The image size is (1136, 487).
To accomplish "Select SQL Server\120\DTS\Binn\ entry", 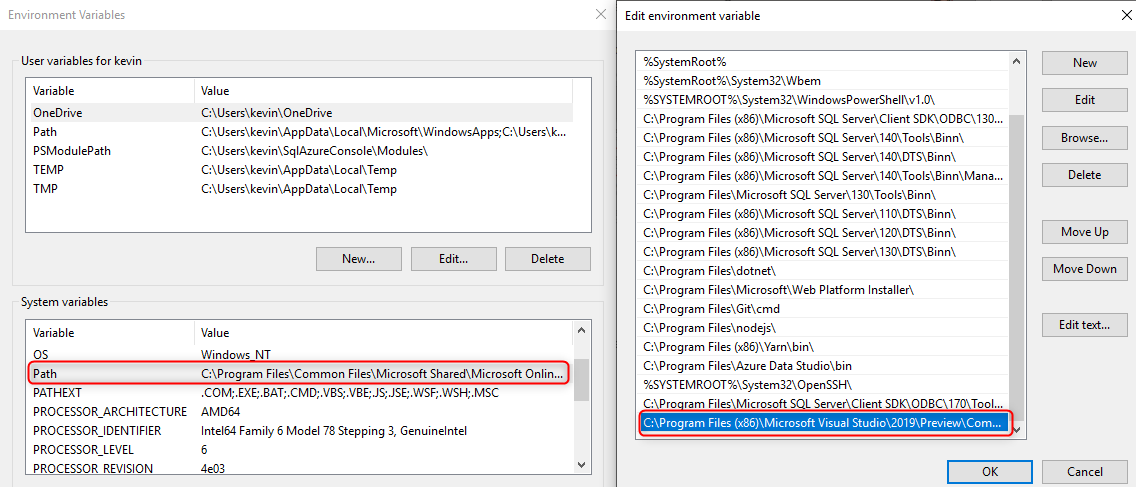I will pyautogui.click(x=822, y=233).
